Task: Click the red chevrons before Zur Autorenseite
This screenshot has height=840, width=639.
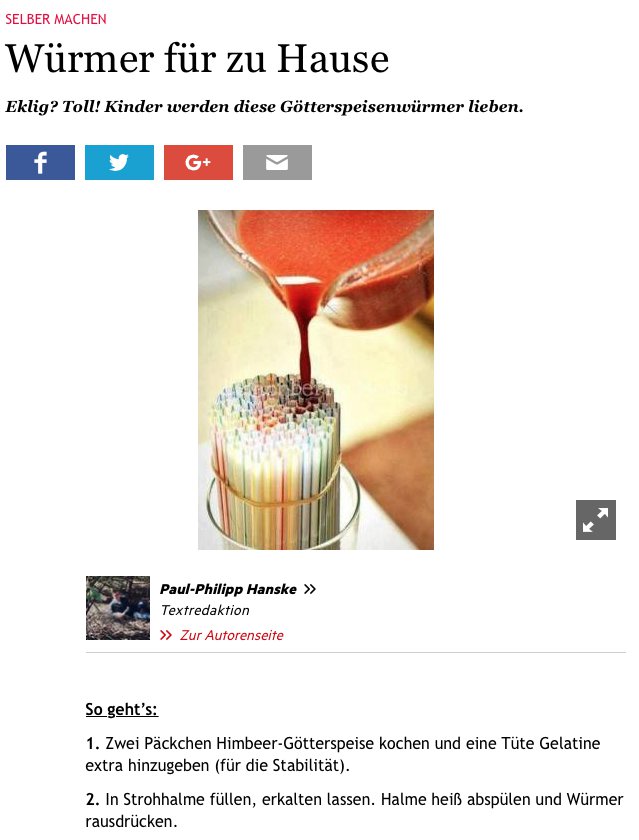Action: [x=166, y=635]
